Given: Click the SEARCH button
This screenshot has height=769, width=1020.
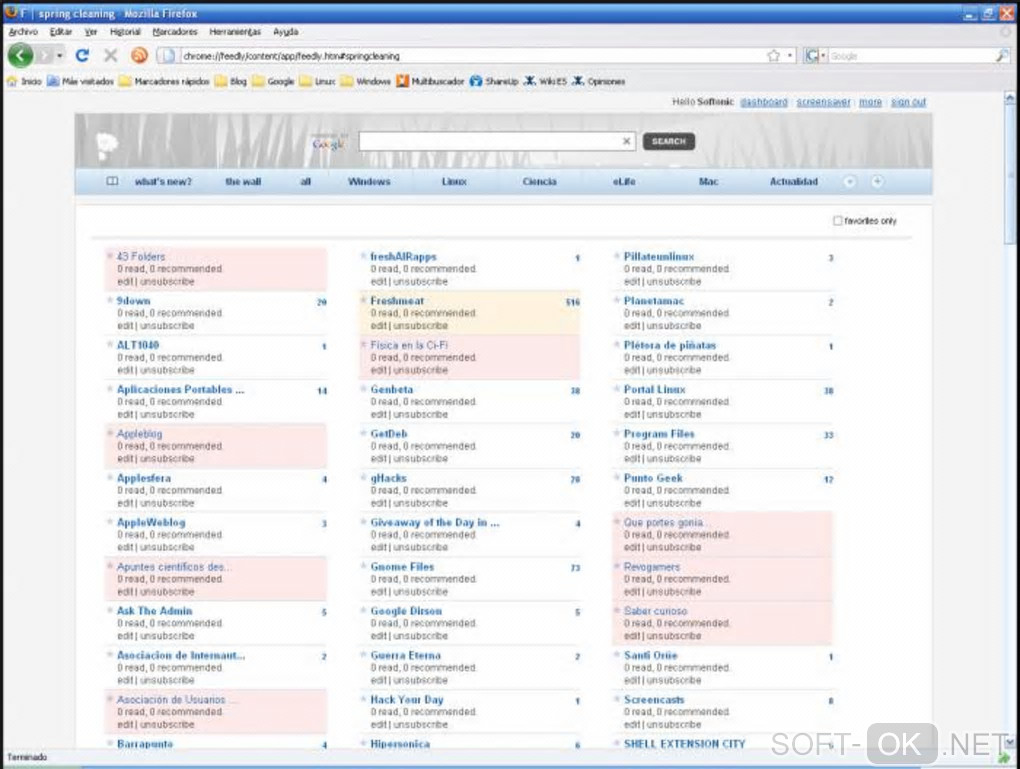Looking at the screenshot, I should 669,141.
